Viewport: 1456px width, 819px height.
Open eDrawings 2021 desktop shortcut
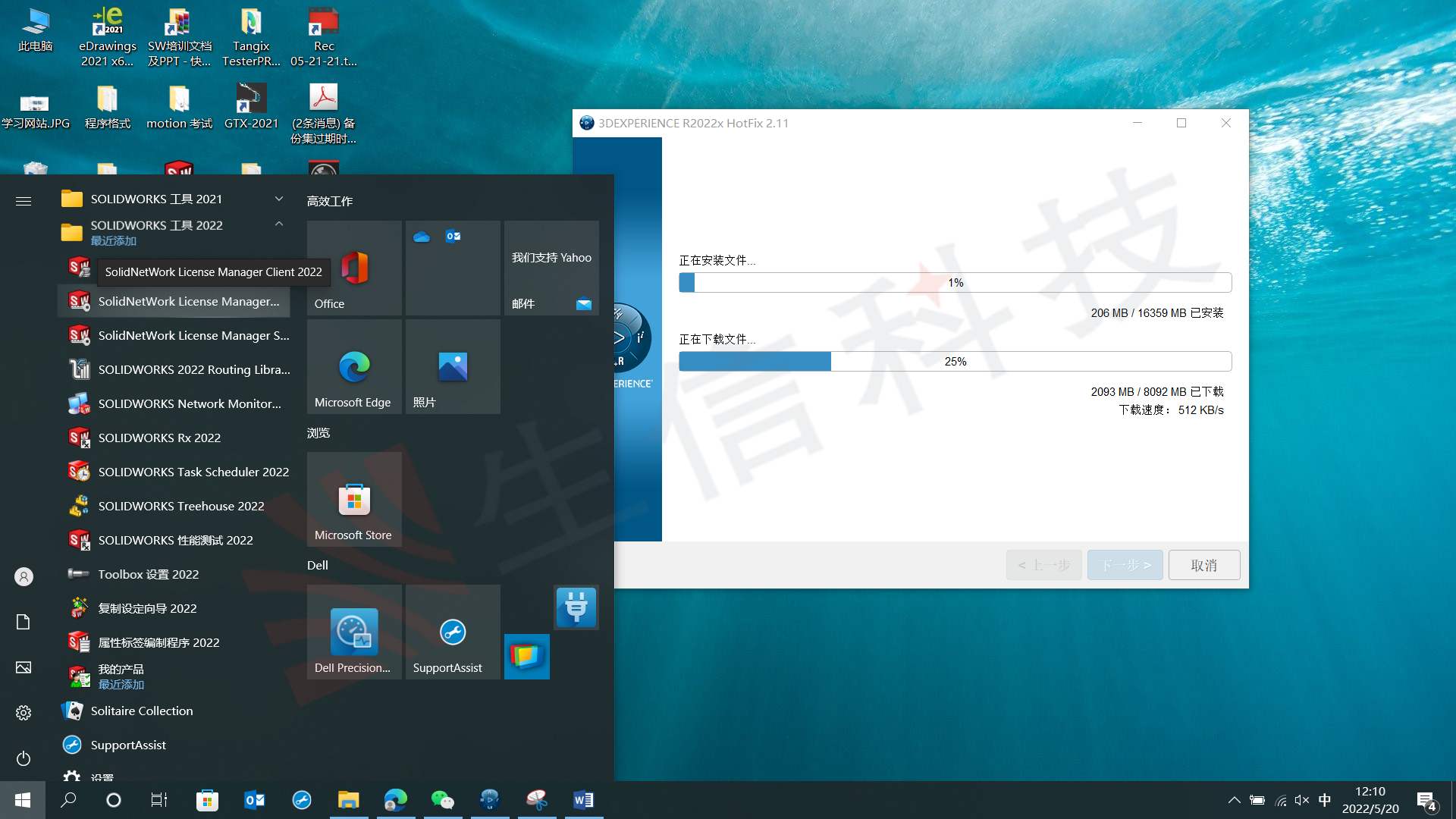107,36
